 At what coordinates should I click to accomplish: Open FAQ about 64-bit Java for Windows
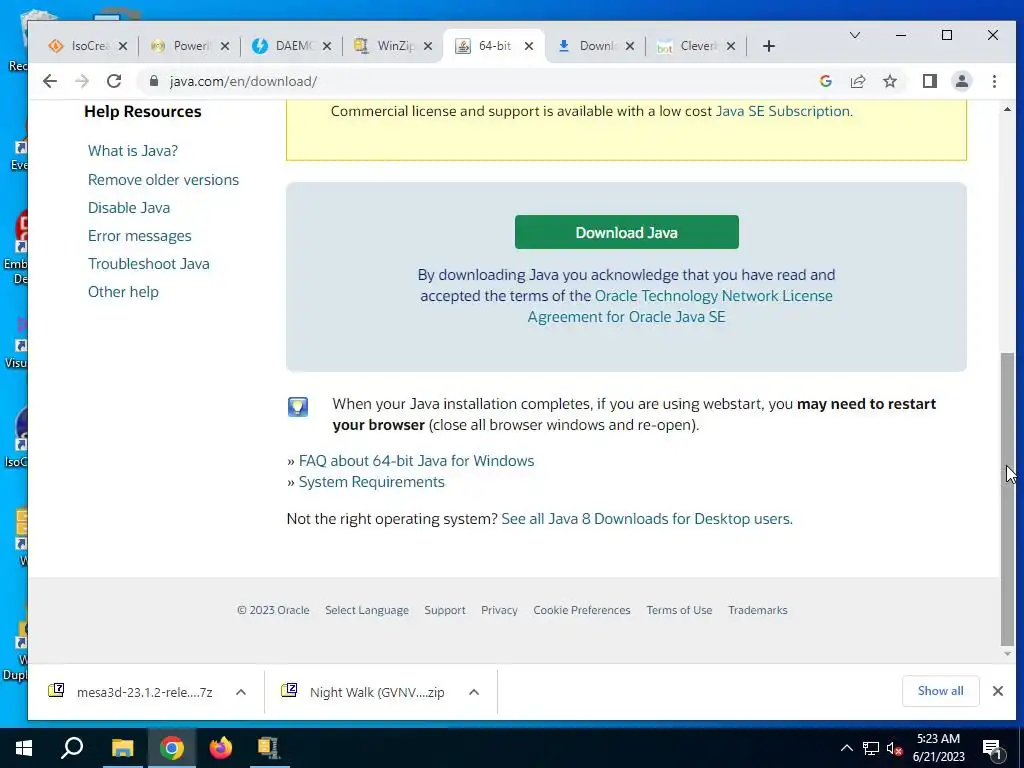[x=416, y=461]
